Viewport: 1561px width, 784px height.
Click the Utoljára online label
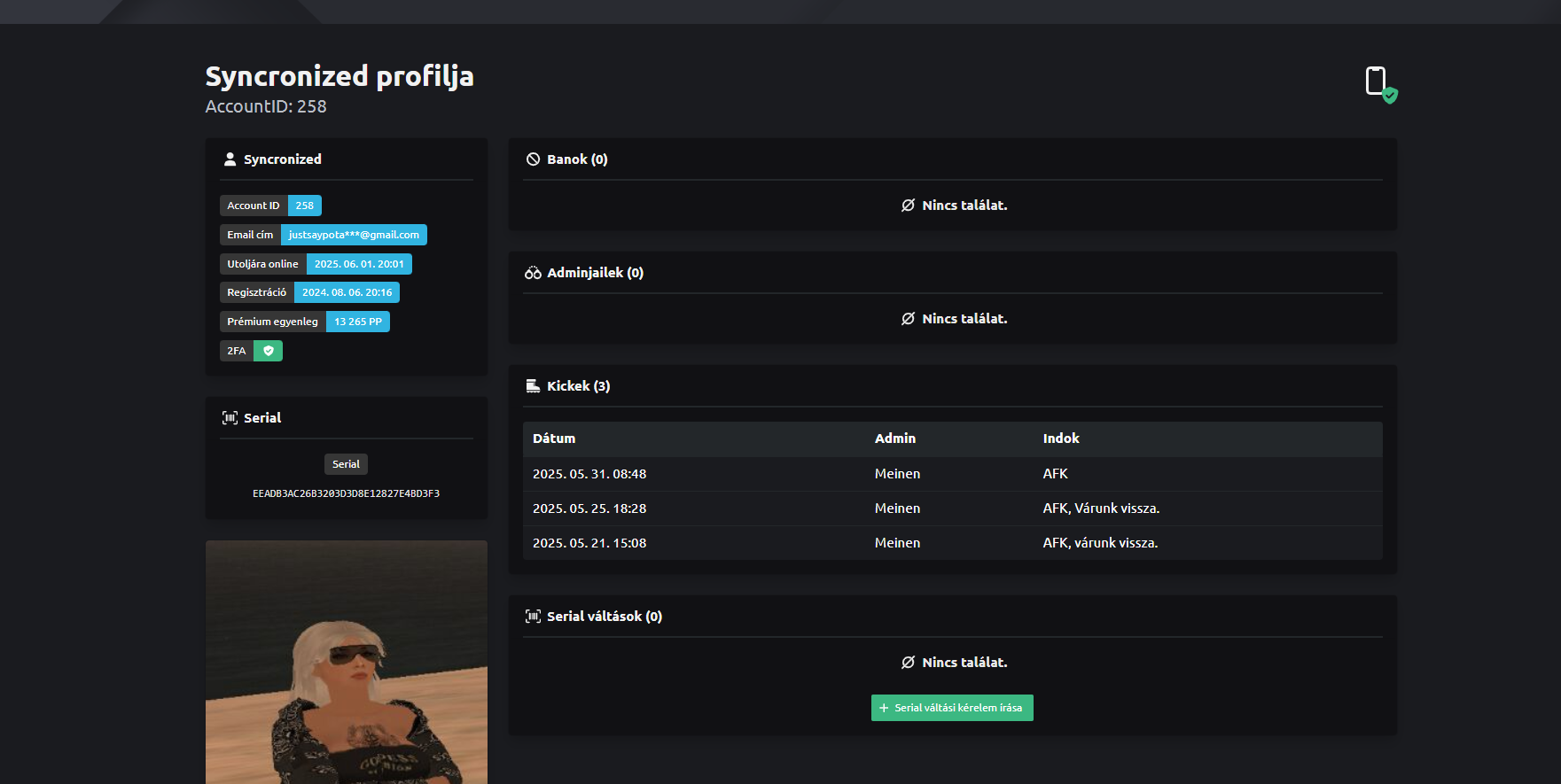263,264
